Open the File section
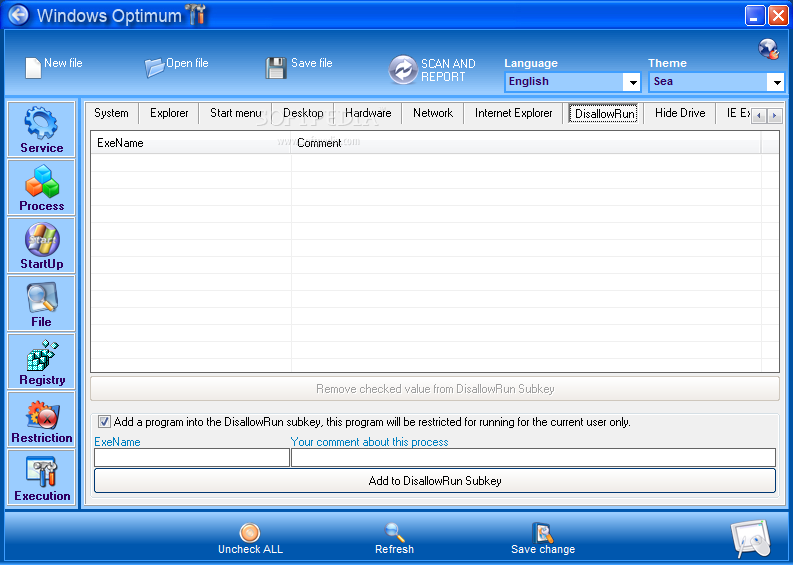The image size is (793, 565). (41, 303)
